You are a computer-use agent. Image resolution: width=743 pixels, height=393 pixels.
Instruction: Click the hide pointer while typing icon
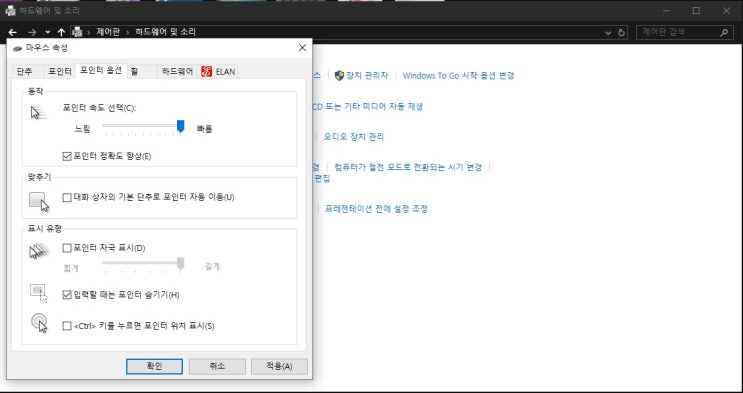coord(39,292)
